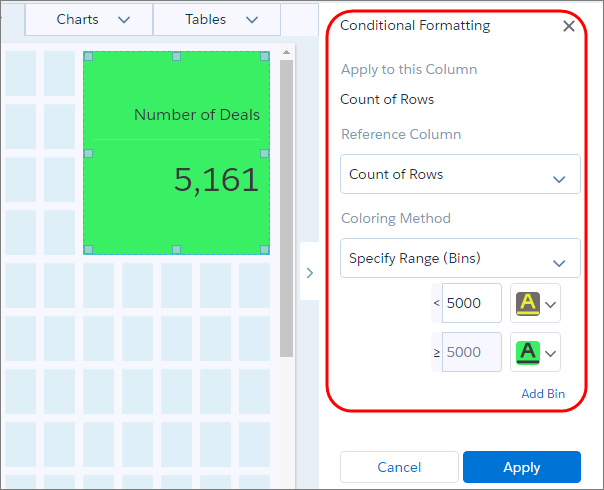The width and height of the screenshot is (604, 490).
Task: Click the canvas vertical scrollbar
Action: pyautogui.click(x=286, y=200)
